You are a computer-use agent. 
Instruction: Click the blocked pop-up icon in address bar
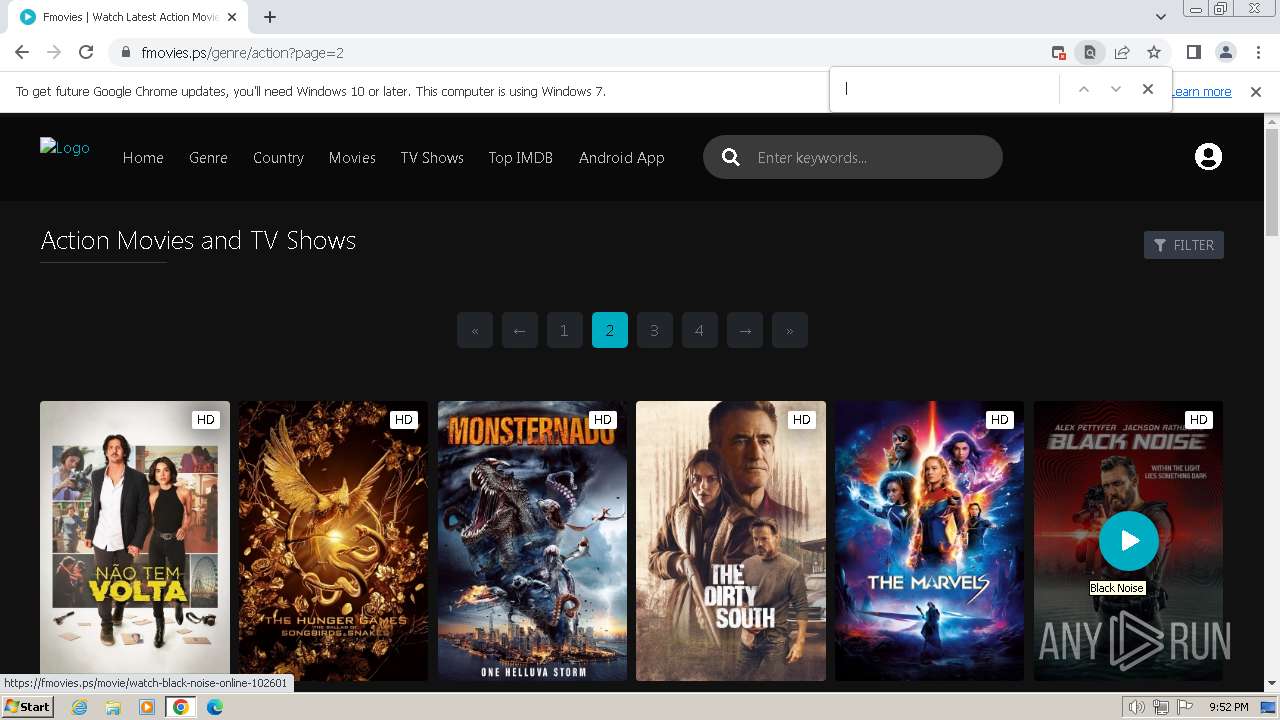(x=1059, y=52)
